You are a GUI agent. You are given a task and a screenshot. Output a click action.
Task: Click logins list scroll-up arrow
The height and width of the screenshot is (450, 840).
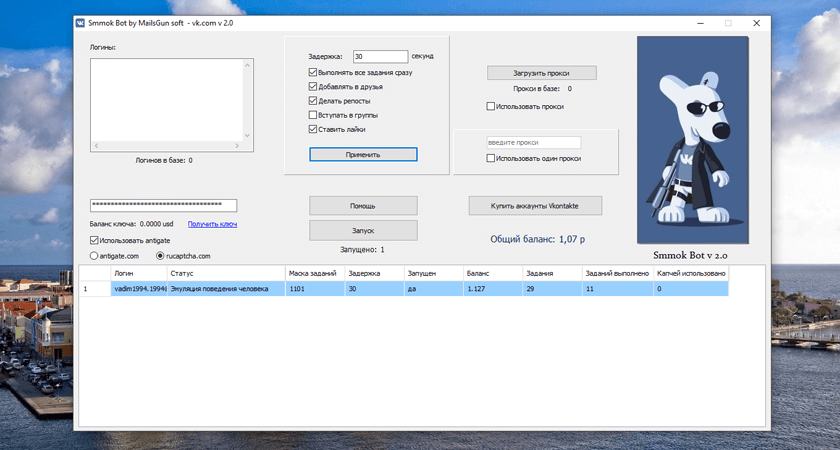[x=247, y=65]
